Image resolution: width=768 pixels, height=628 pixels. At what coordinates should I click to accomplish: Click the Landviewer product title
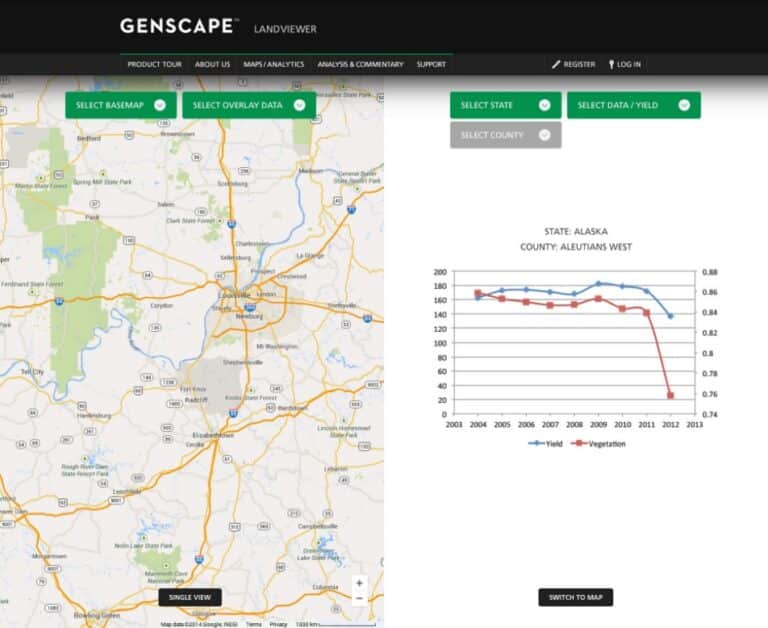click(285, 29)
